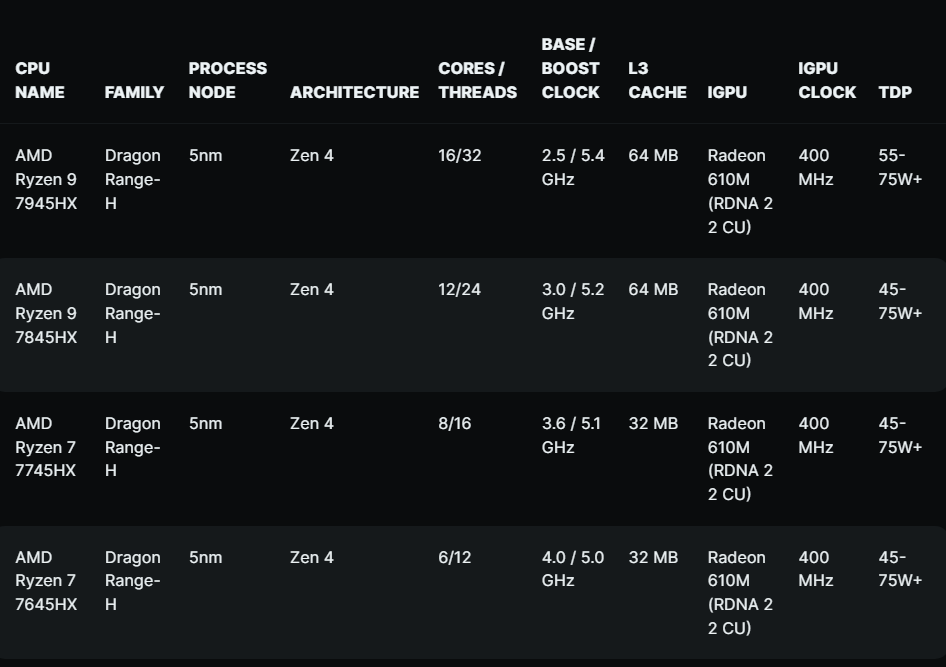The image size is (946, 667).
Task: Select the IGPU CLOCK column header
Action: 826,80
